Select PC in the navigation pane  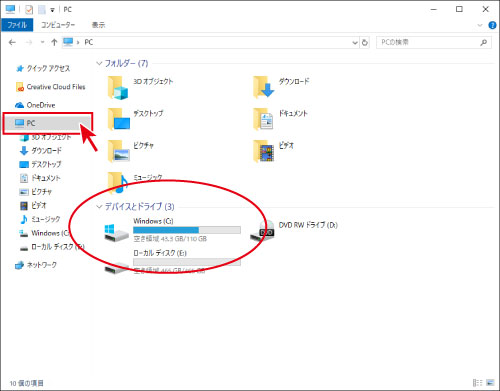click(48, 123)
